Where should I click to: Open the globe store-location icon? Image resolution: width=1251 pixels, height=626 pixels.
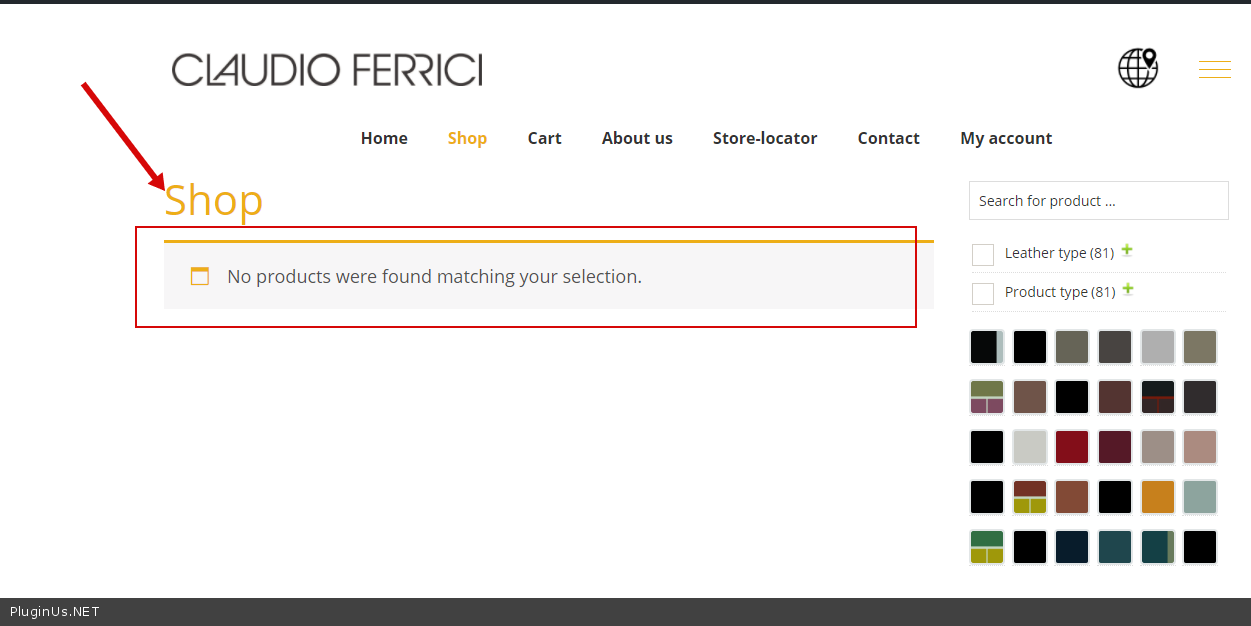pos(1138,68)
